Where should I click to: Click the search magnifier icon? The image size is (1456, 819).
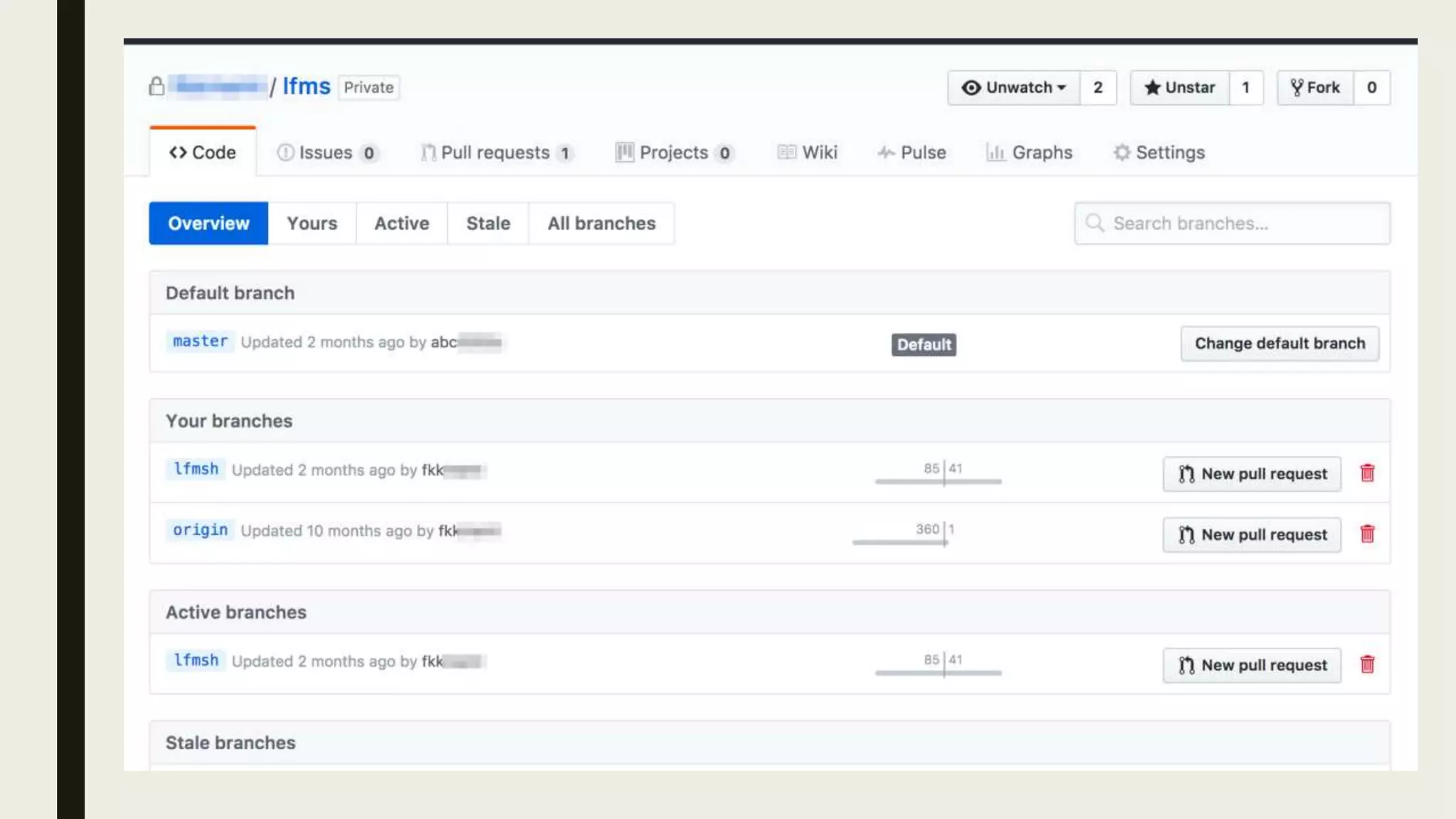(x=1095, y=223)
